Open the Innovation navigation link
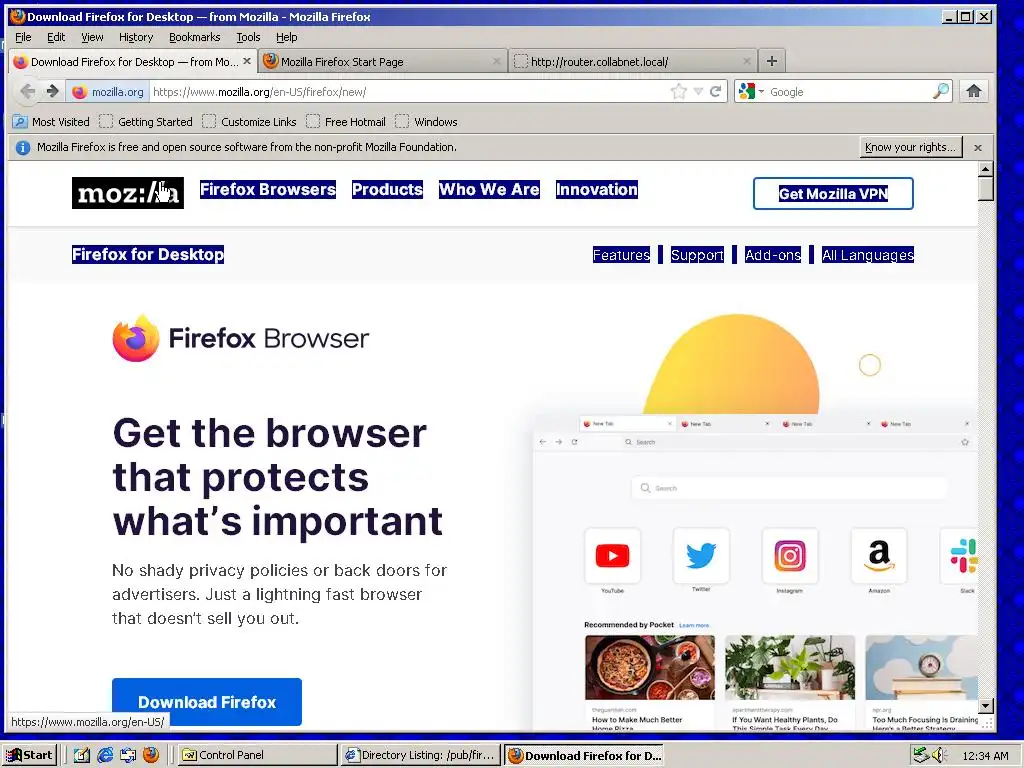The image size is (1024, 768). click(597, 189)
